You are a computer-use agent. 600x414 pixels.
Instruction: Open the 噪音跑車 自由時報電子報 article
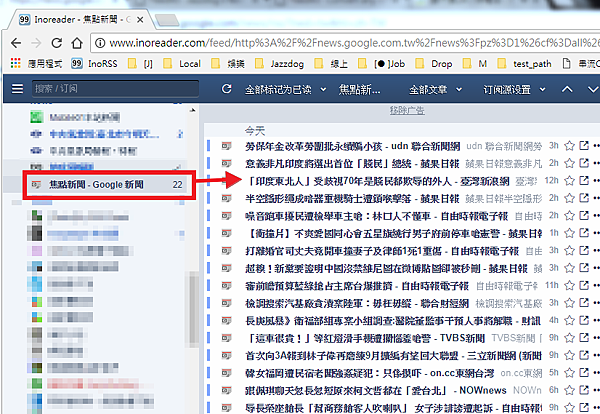(377, 216)
